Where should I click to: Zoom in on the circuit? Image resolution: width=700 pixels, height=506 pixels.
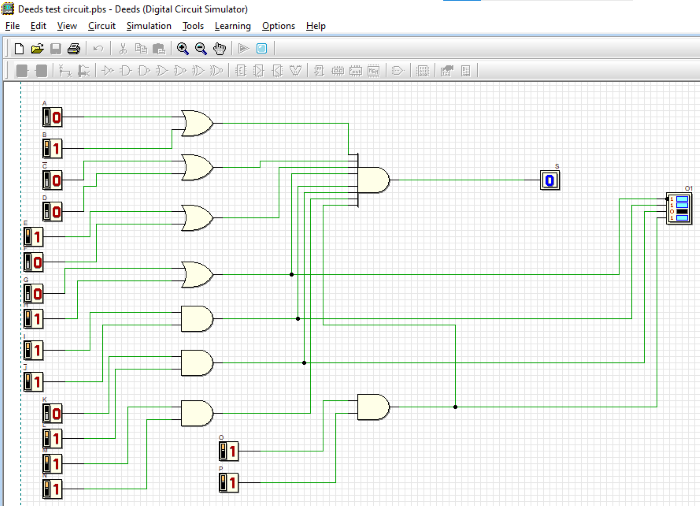[183, 48]
